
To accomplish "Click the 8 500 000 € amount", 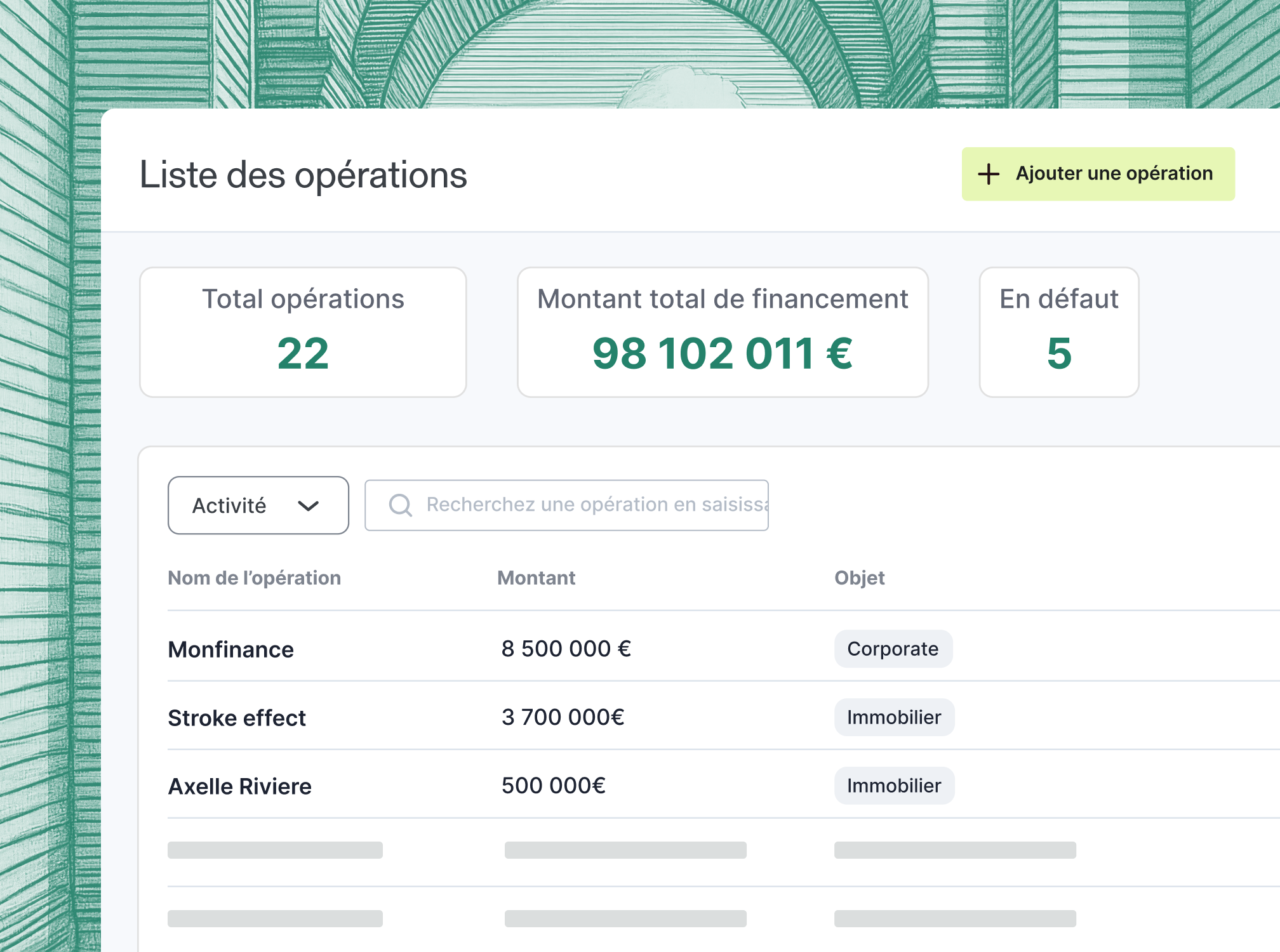I will 566,649.
